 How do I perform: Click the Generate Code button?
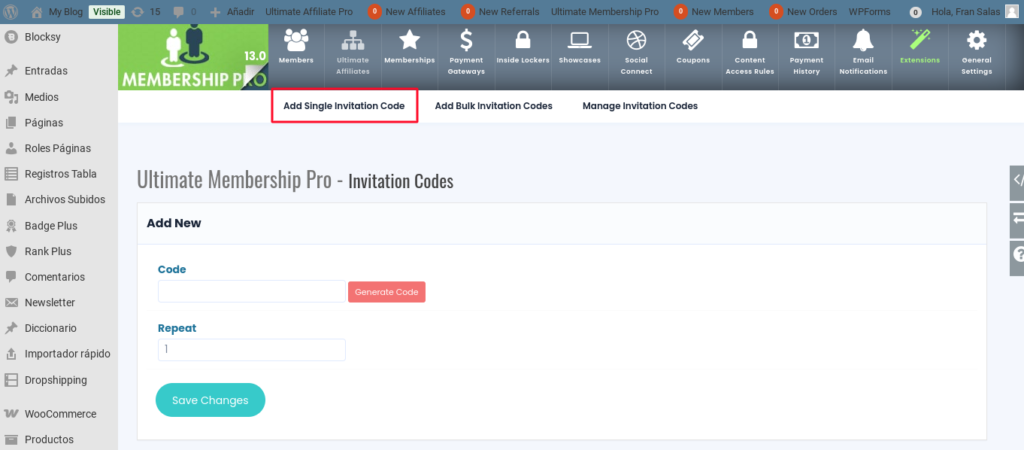click(x=387, y=292)
